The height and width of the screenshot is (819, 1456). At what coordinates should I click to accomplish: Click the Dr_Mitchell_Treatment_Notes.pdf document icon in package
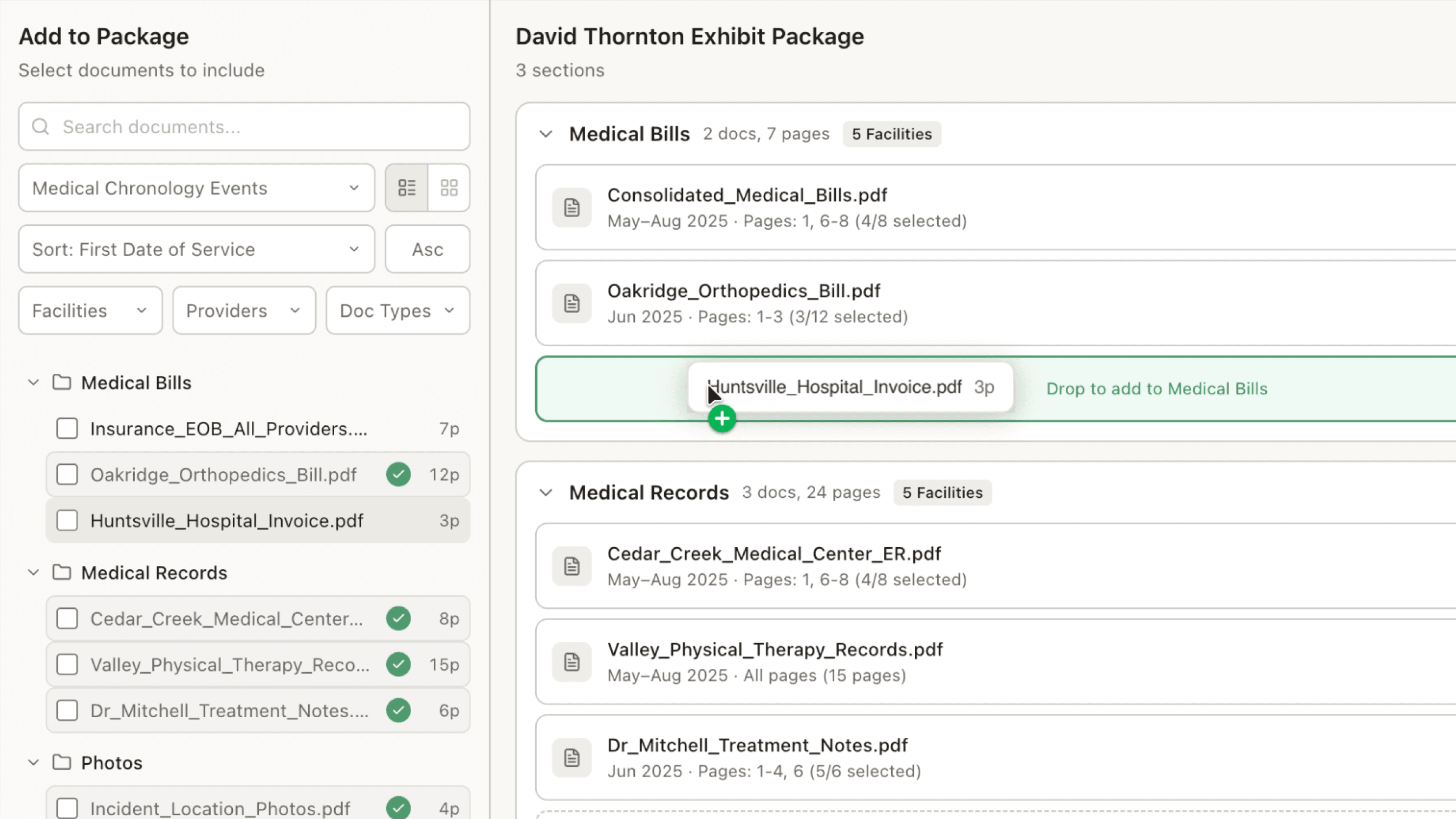(571, 758)
